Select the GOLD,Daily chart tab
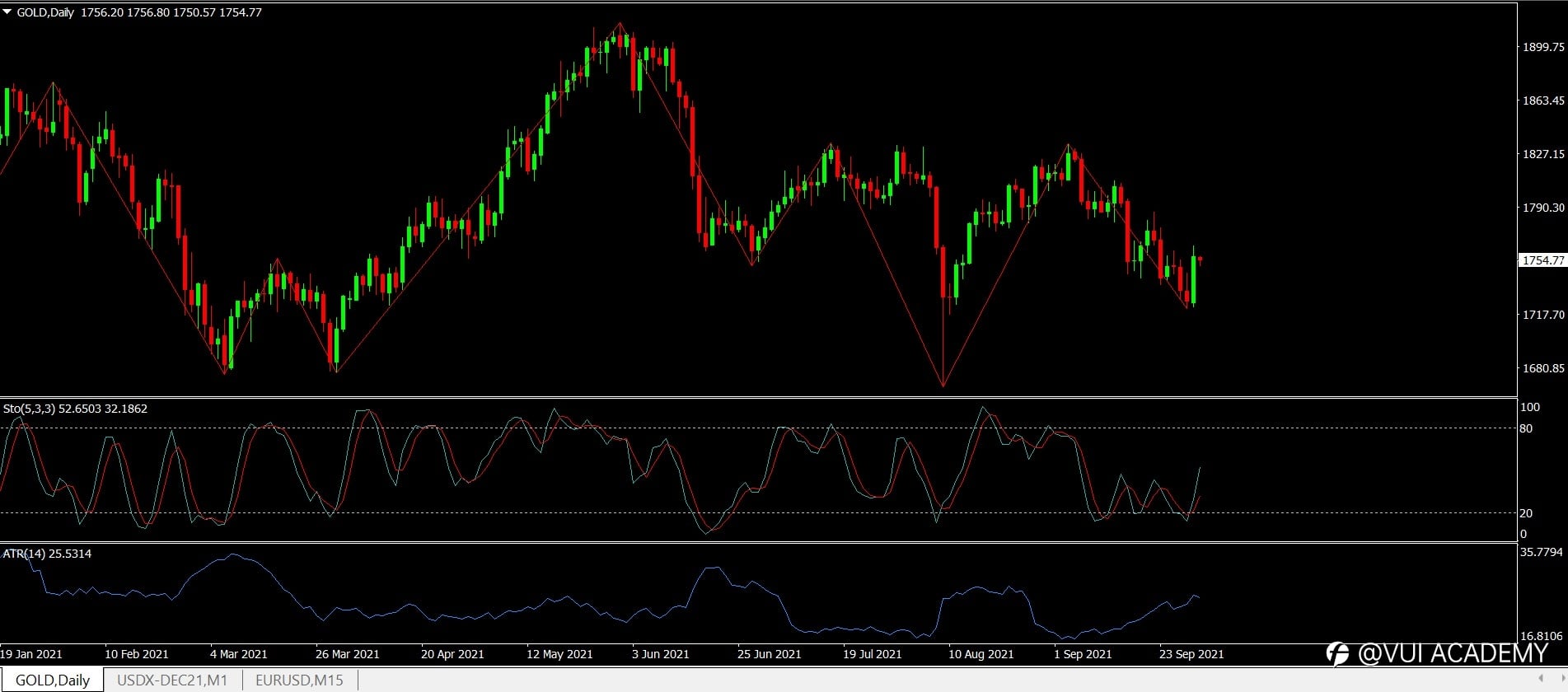This screenshot has width=1568, height=692. point(53,680)
